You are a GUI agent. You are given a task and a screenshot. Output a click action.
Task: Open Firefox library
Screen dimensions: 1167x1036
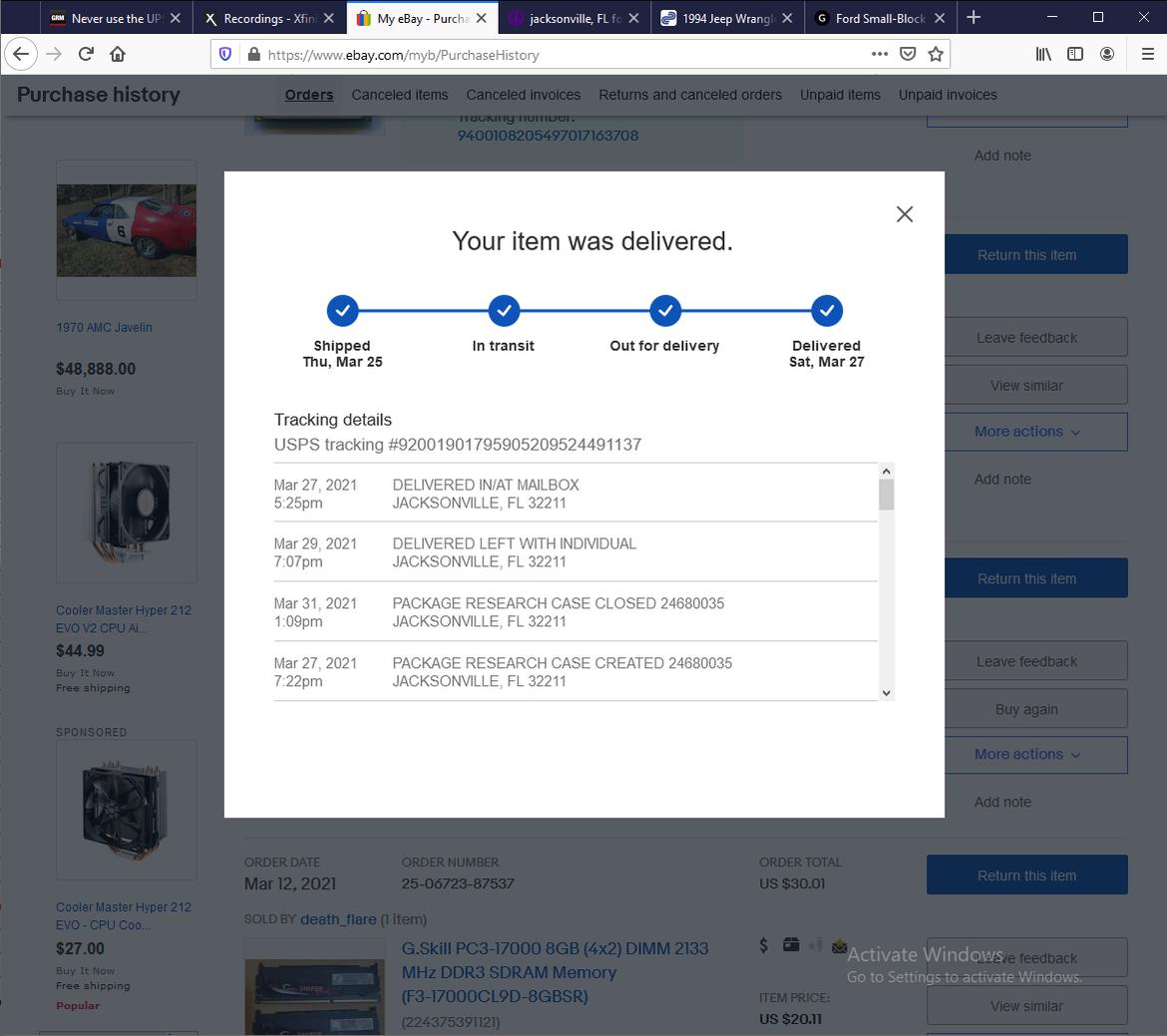coord(1043,54)
